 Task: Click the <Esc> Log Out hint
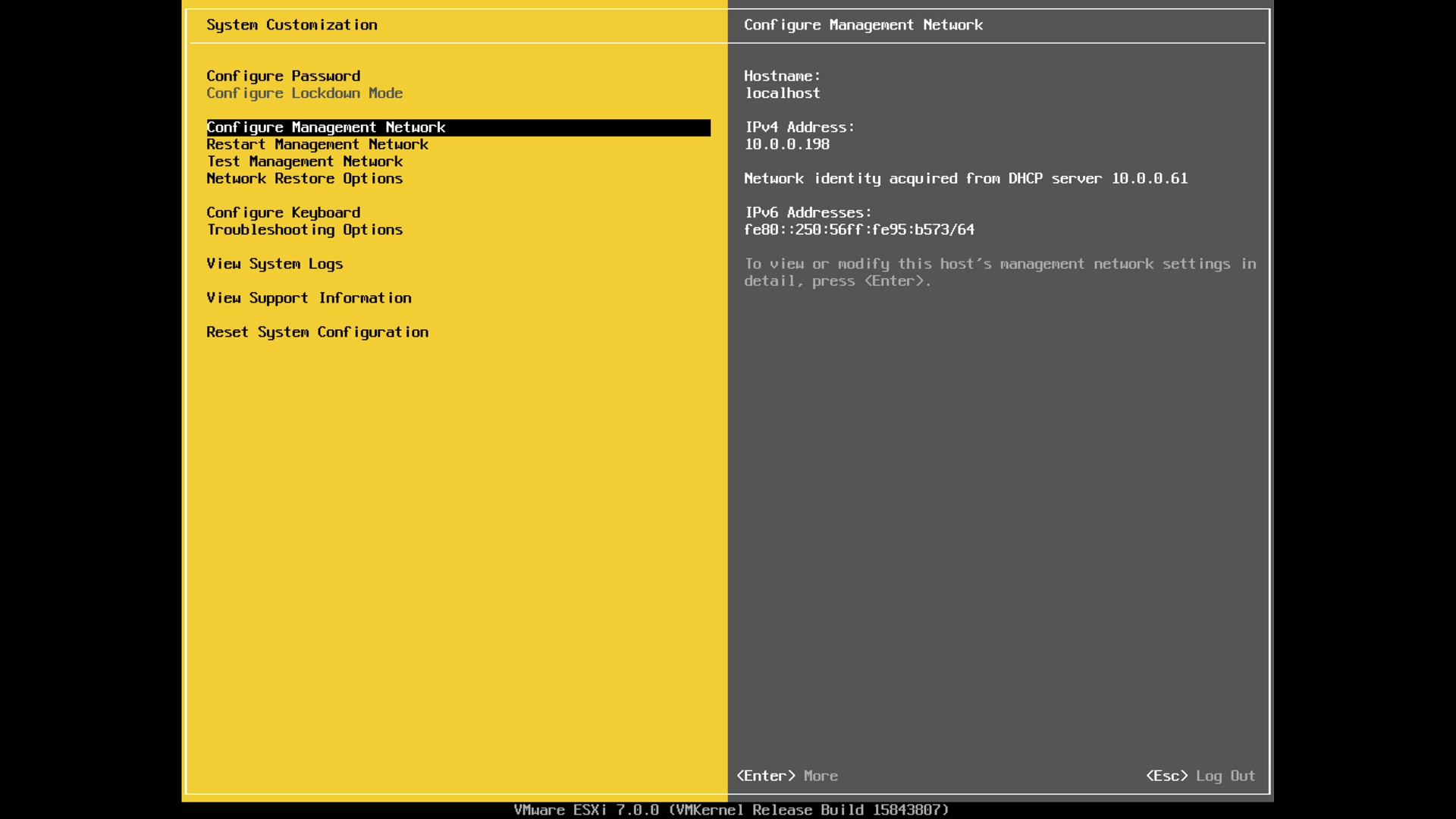tap(1200, 776)
